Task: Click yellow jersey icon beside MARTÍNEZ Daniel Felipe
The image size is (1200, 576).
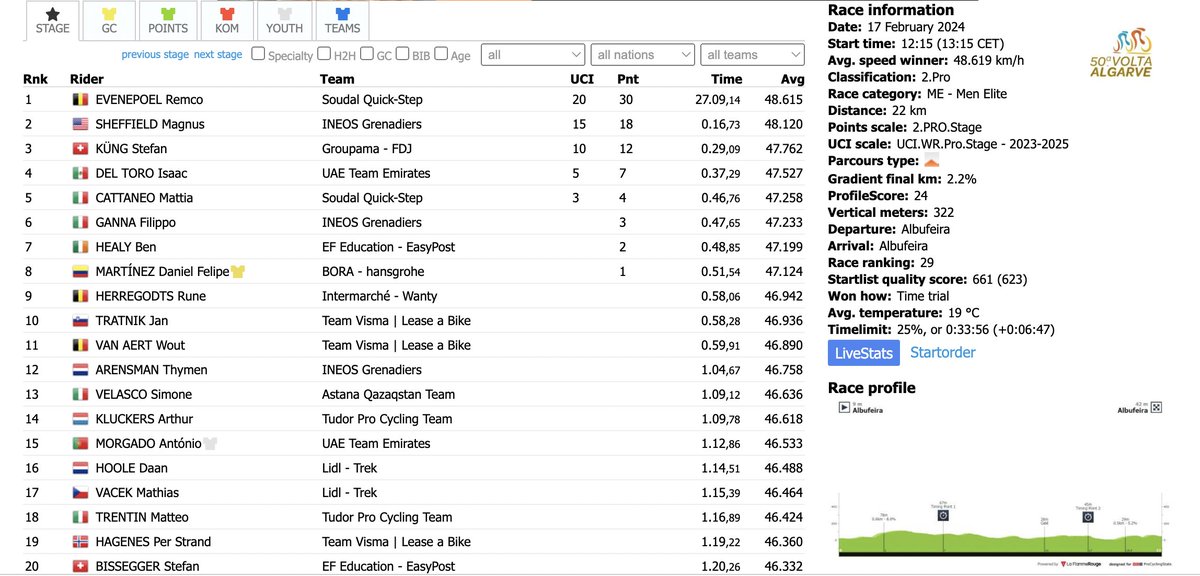Action: point(238,272)
